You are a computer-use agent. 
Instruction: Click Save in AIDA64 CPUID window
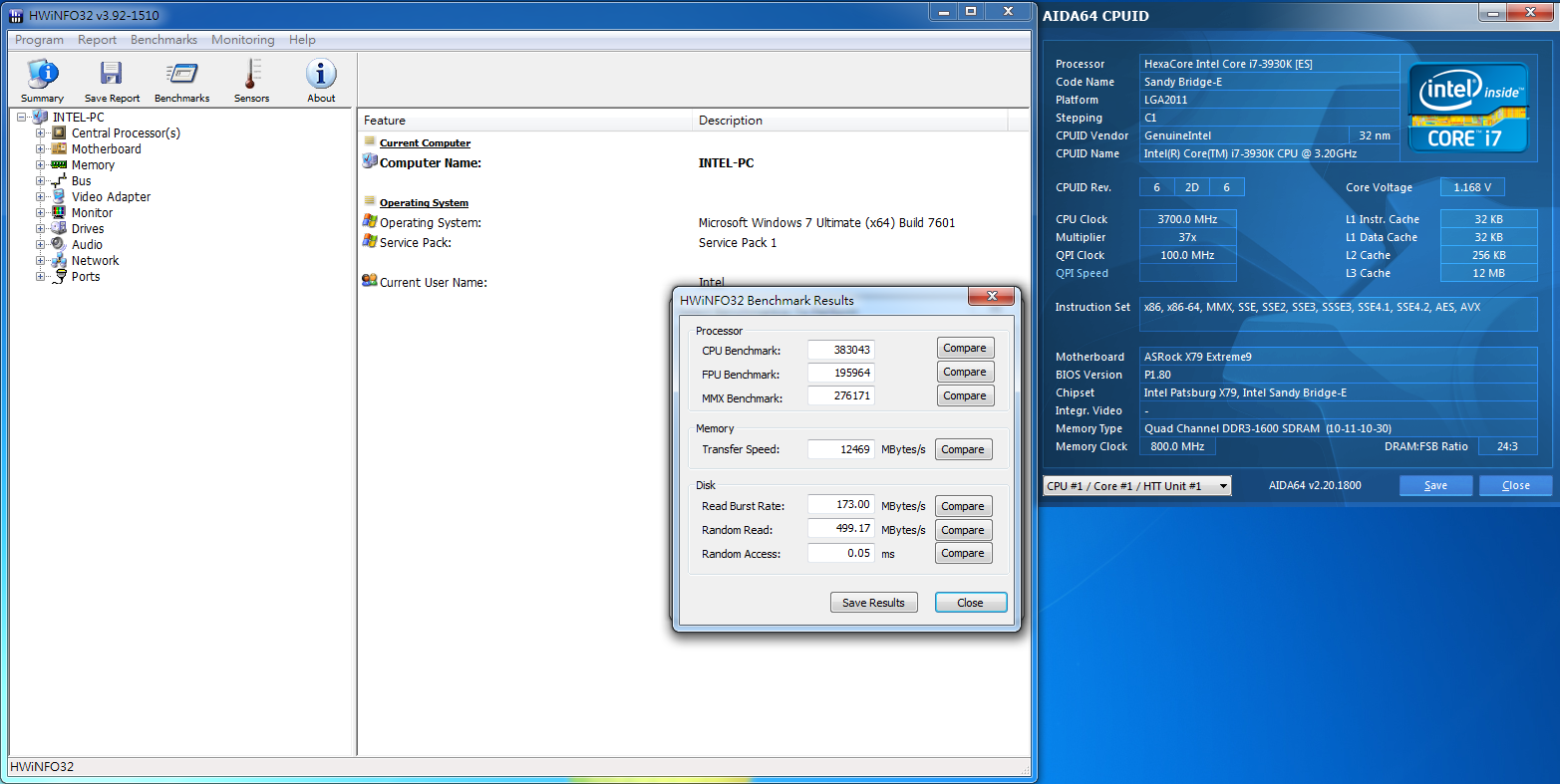point(1435,486)
